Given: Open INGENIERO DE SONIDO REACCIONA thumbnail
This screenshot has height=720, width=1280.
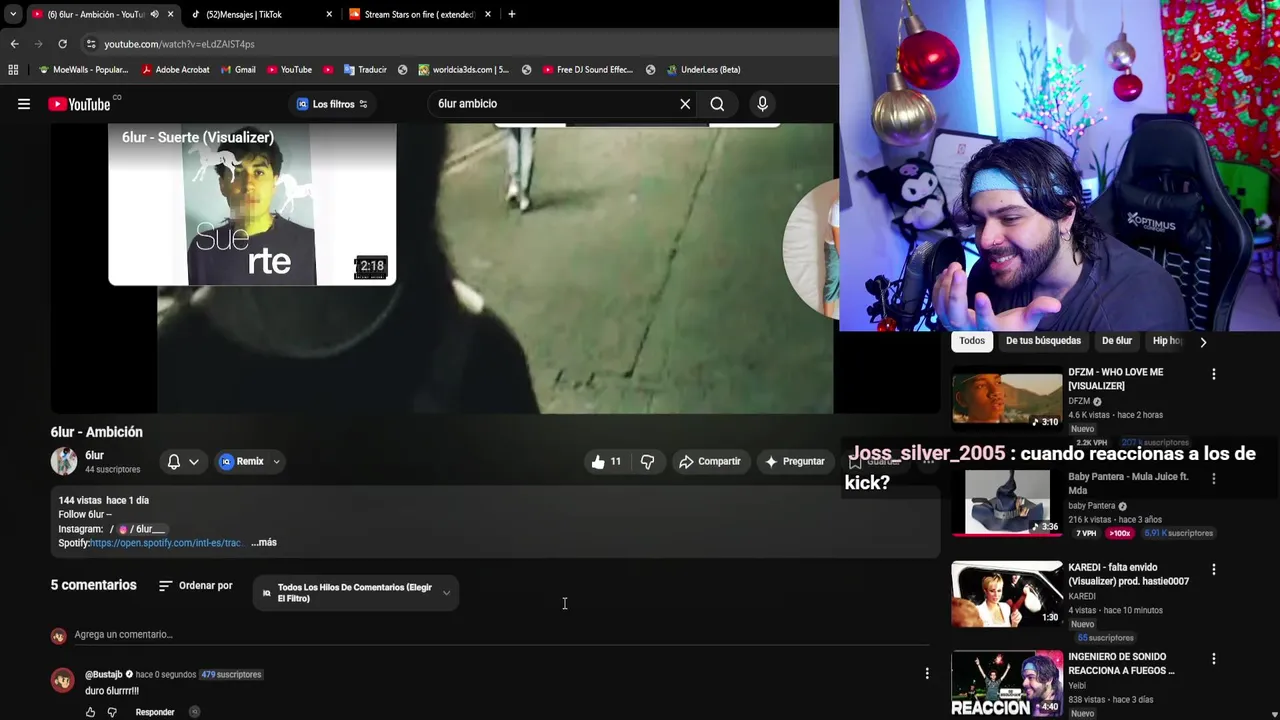Looking at the screenshot, I should [x=1007, y=684].
